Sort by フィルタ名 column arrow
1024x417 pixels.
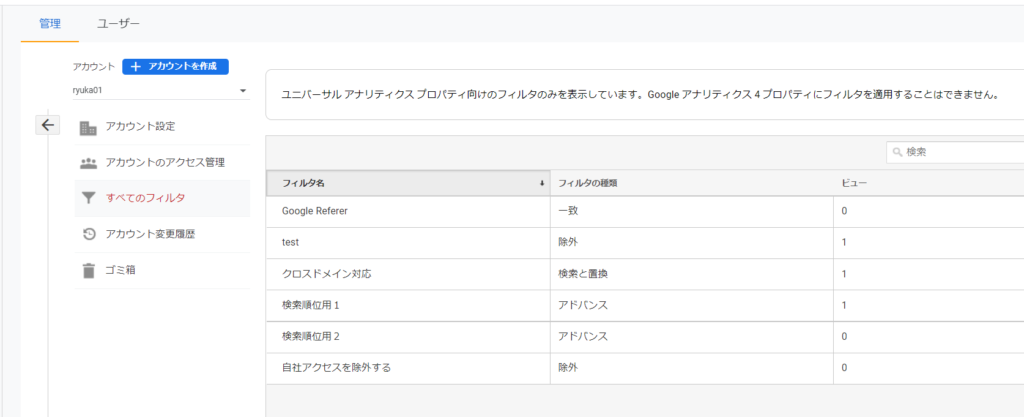tap(542, 184)
